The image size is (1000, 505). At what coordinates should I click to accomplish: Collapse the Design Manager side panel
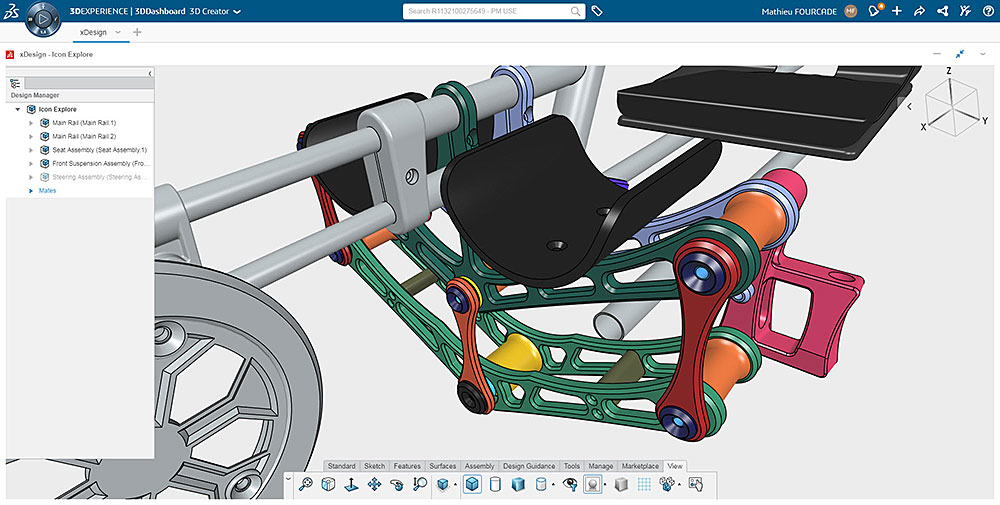[150, 73]
